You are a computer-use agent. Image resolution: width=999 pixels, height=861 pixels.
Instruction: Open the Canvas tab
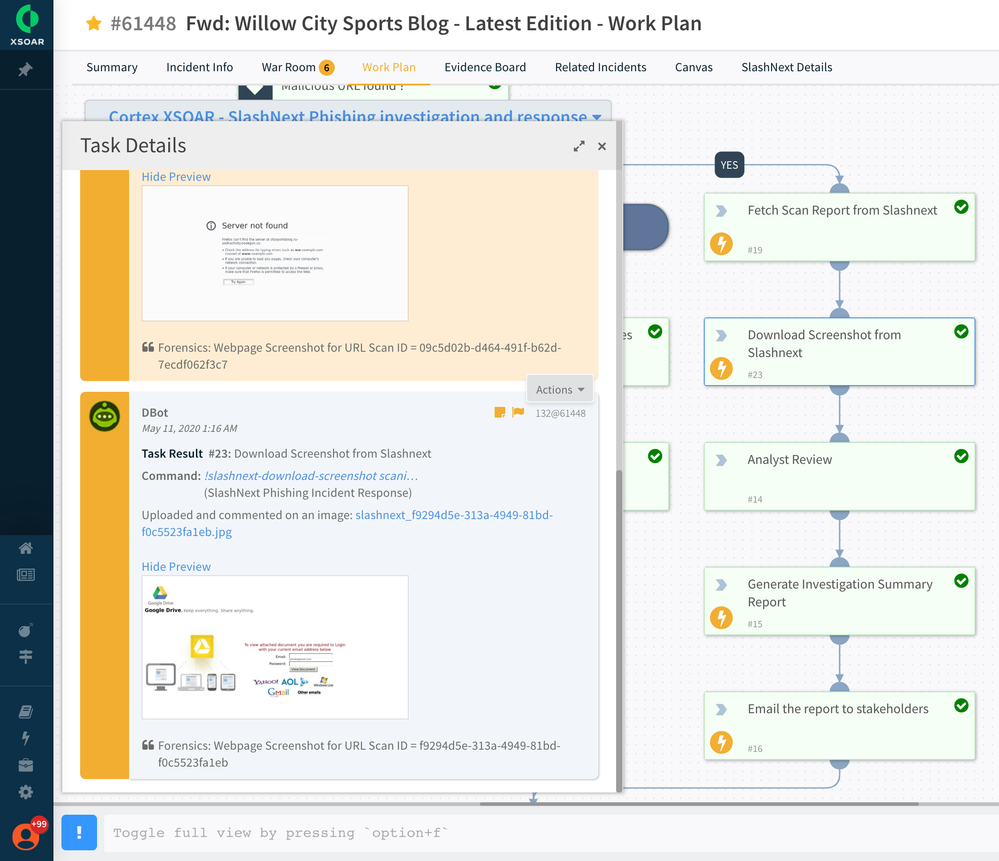pos(693,67)
